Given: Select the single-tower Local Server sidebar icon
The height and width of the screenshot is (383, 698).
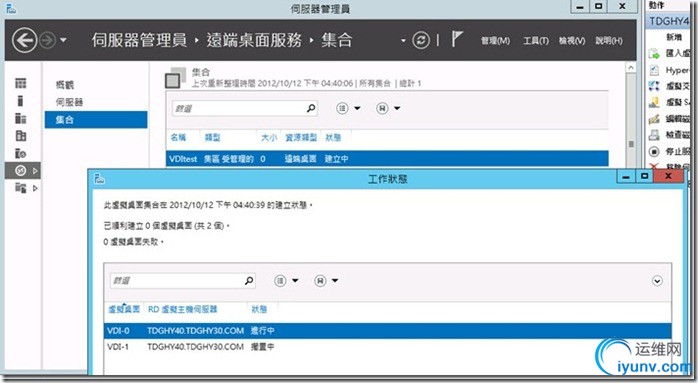Looking at the screenshot, I should pos(20,101).
